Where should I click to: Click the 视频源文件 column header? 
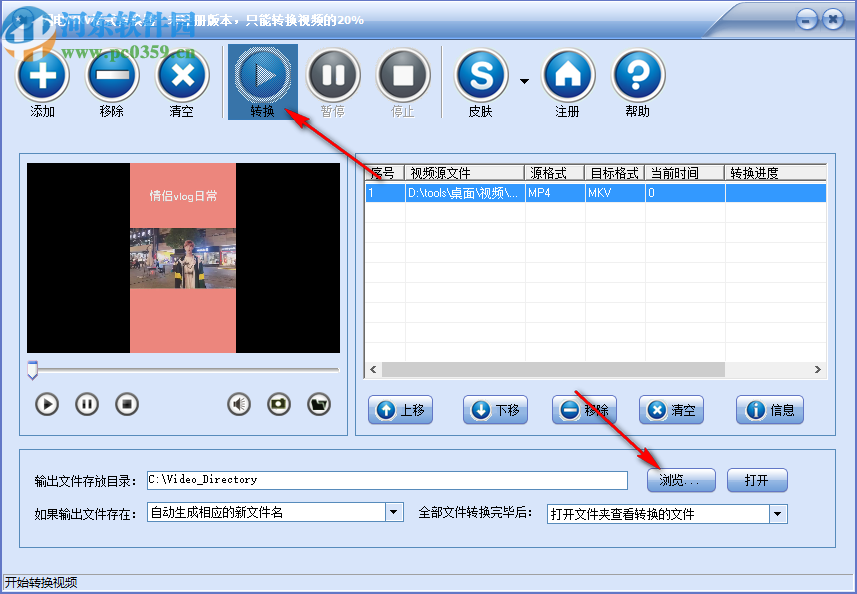coord(465,173)
